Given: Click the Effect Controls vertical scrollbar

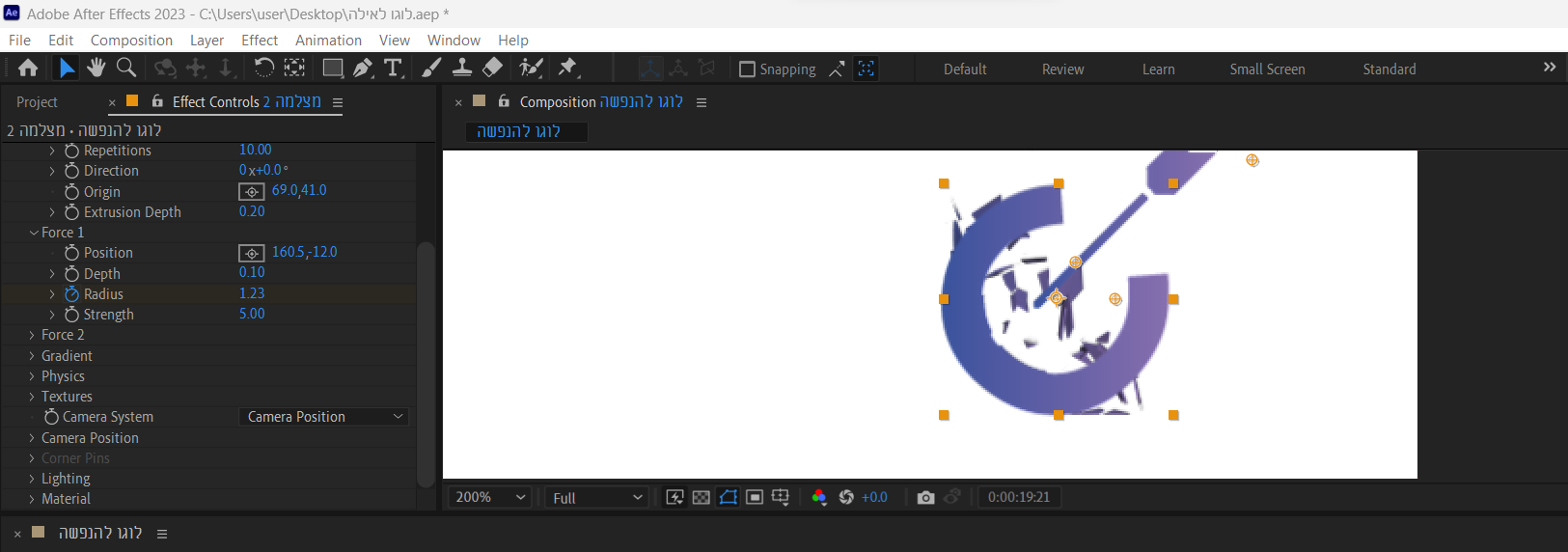Looking at the screenshot, I should tap(426, 365).
